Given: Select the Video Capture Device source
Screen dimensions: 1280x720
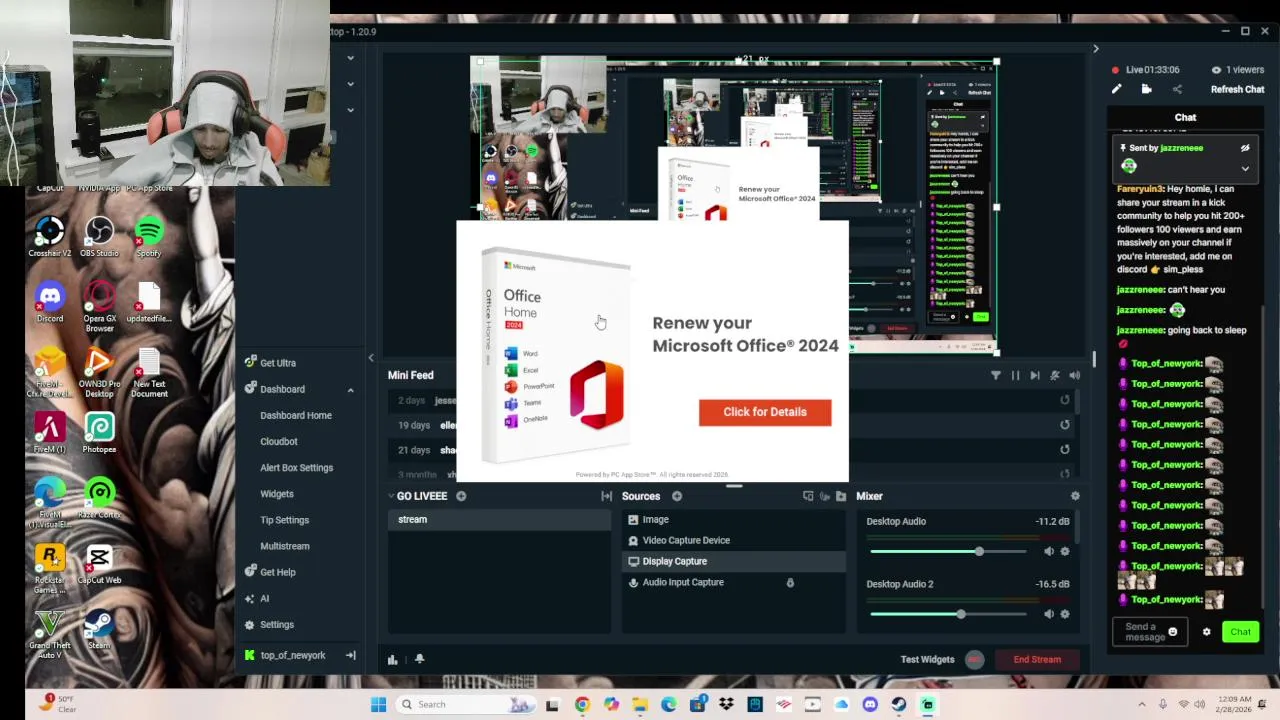Looking at the screenshot, I should pyautogui.click(x=734, y=540).
